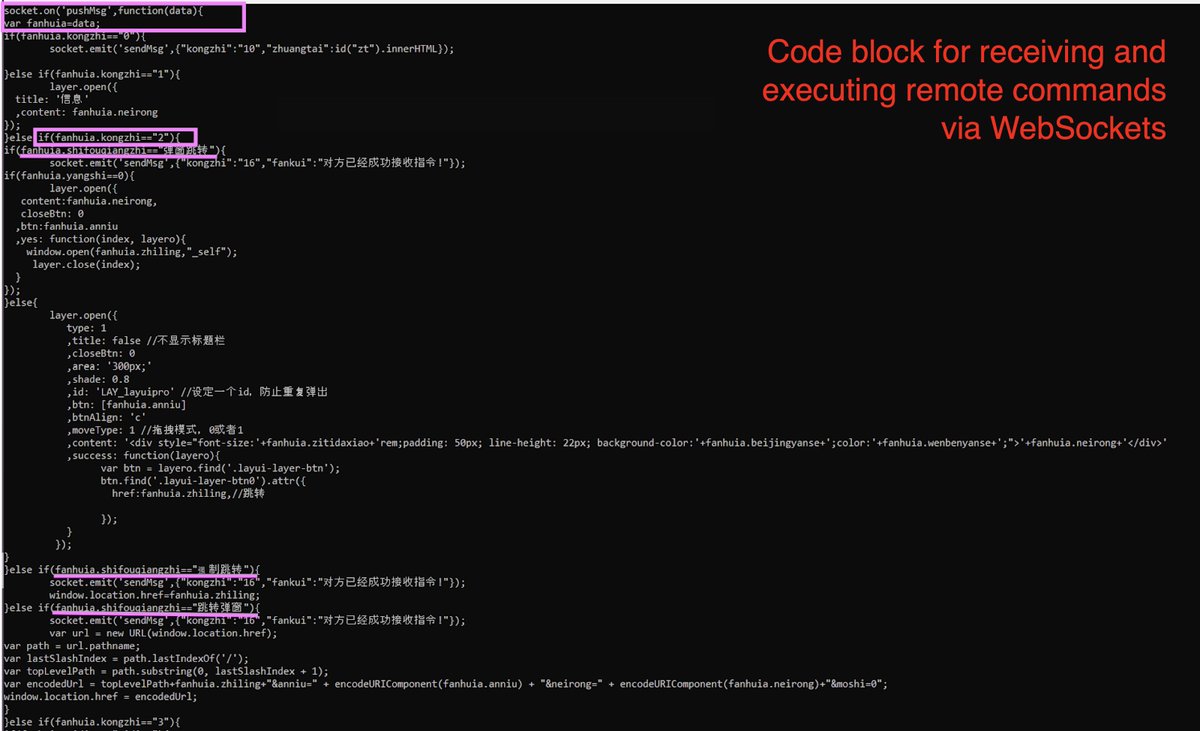Viewport: 1200px width, 731px height.
Task: Click the 'var url = new URL' line
Action: click(x=163, y=633)
